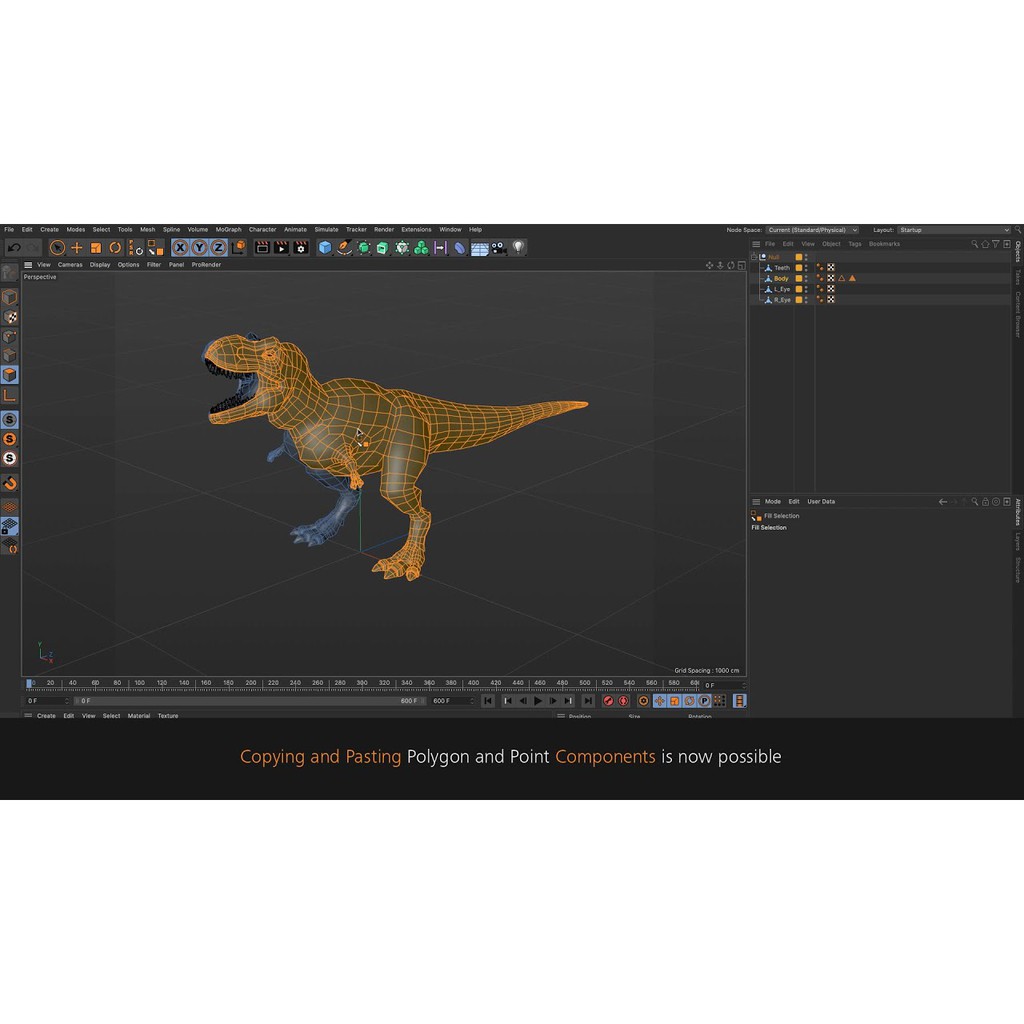Select the Move tool in the top toolbar
Screen dimensions: 1024x1024
click(x=77, y=247)
